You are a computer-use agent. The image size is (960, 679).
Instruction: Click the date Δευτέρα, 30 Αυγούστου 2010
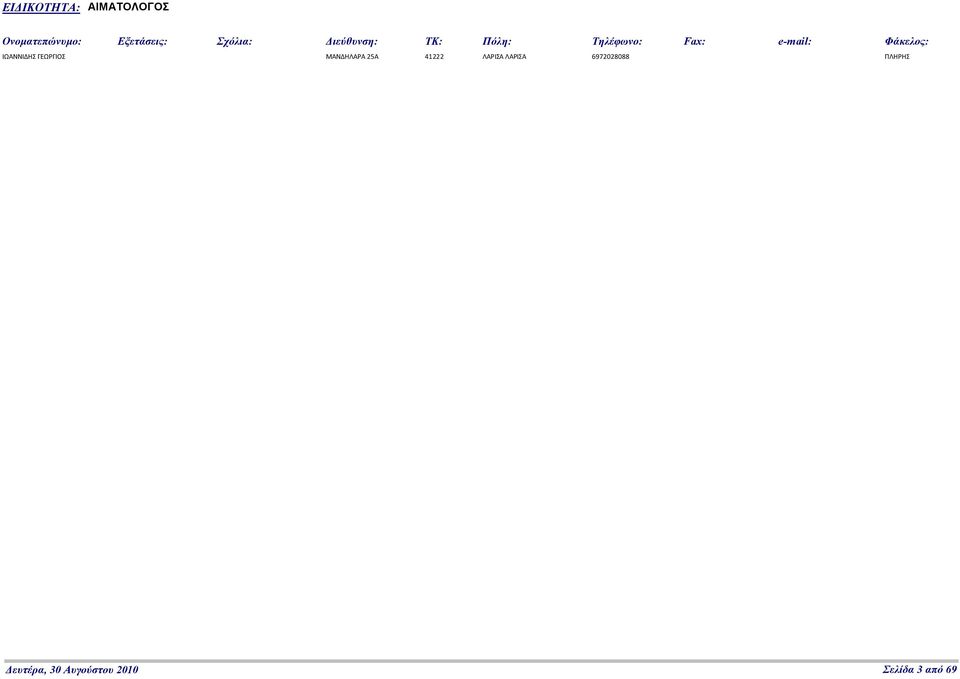[x=72, y=670]
